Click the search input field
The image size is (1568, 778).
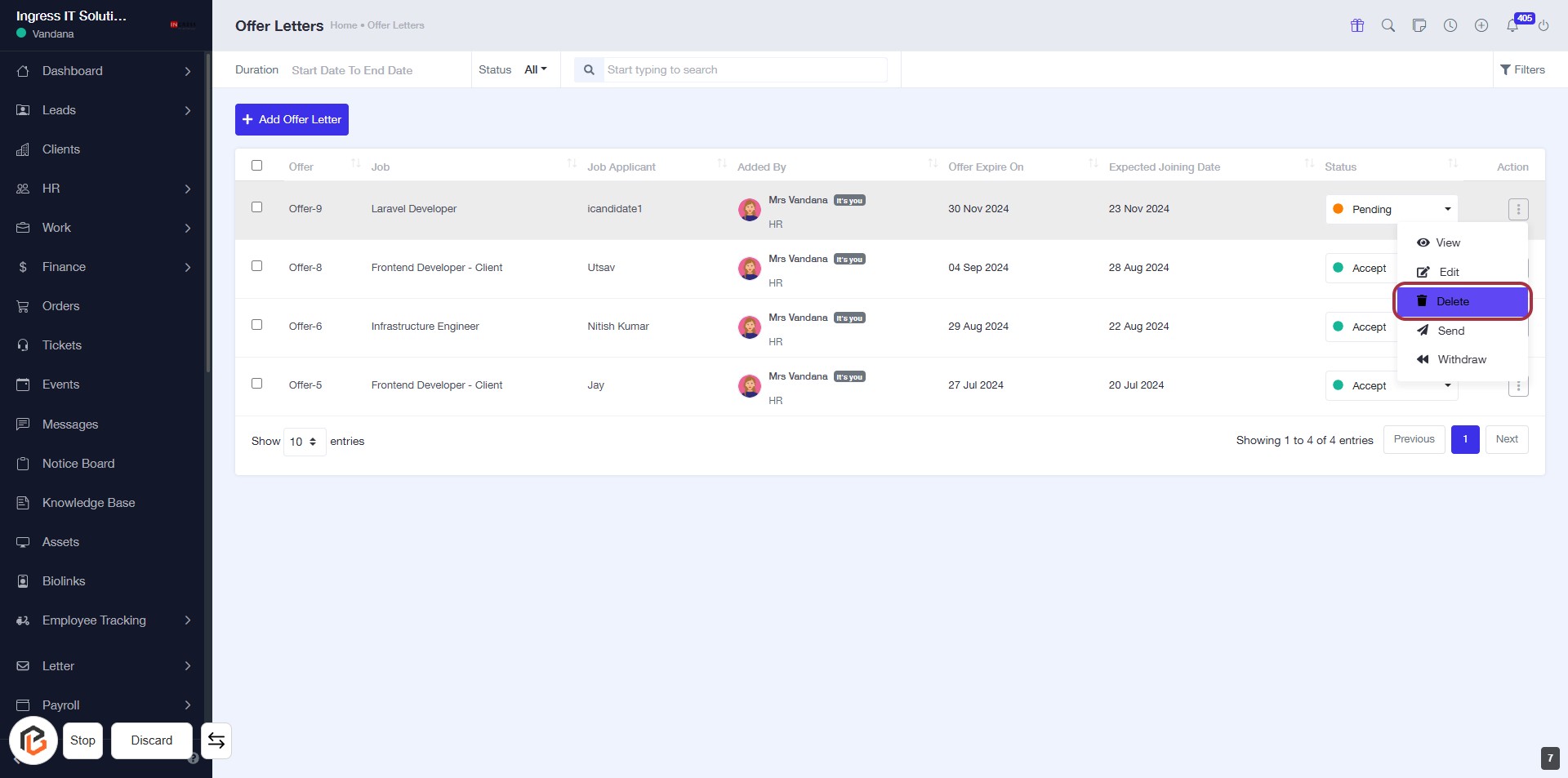point(744,70)
